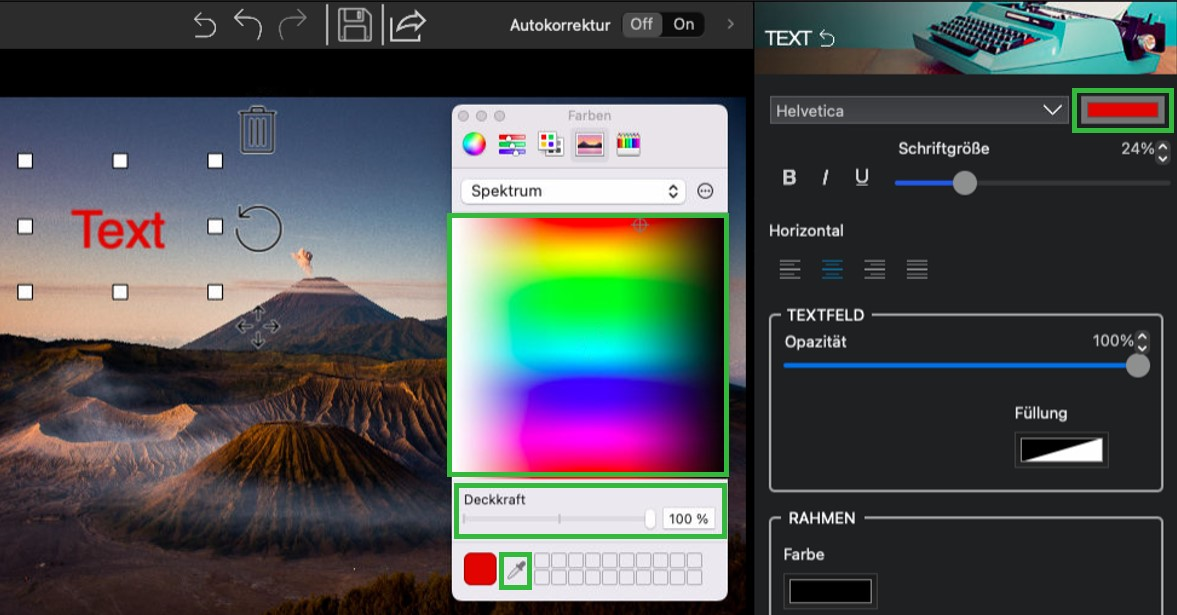Click the Deckkraft 100 % value field

click(688, 519)
